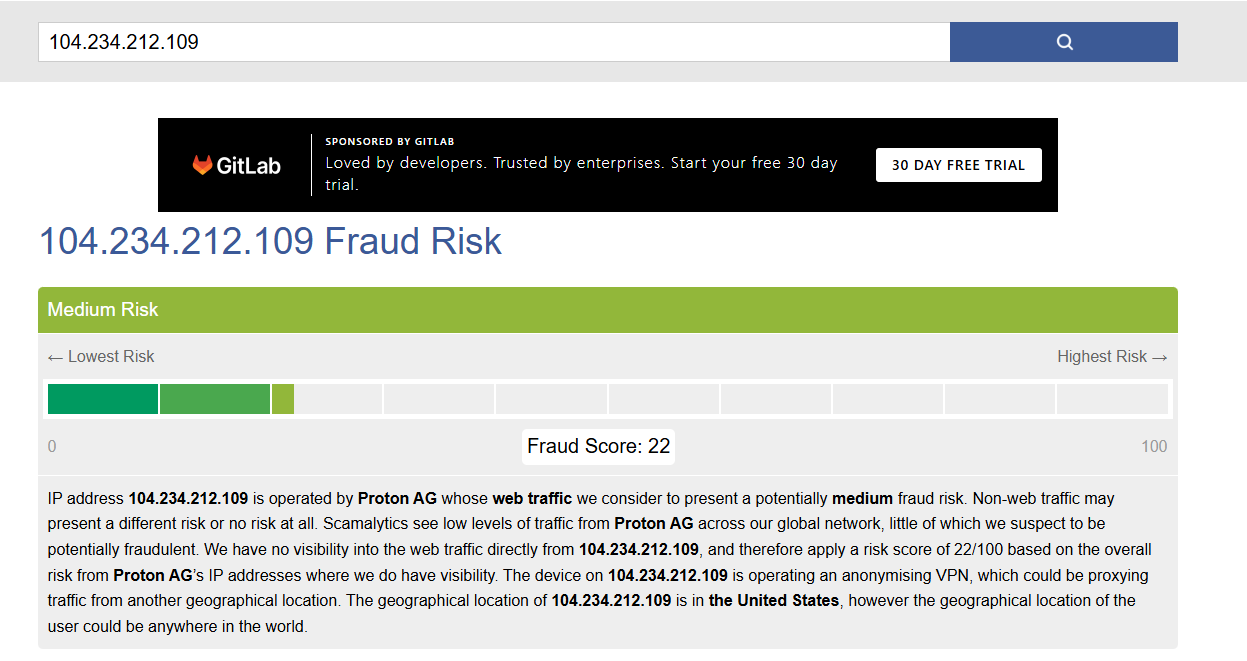Click the Highest Risk arrow label
Viewport: 1247px width, 661px height.
[1112, 357]
